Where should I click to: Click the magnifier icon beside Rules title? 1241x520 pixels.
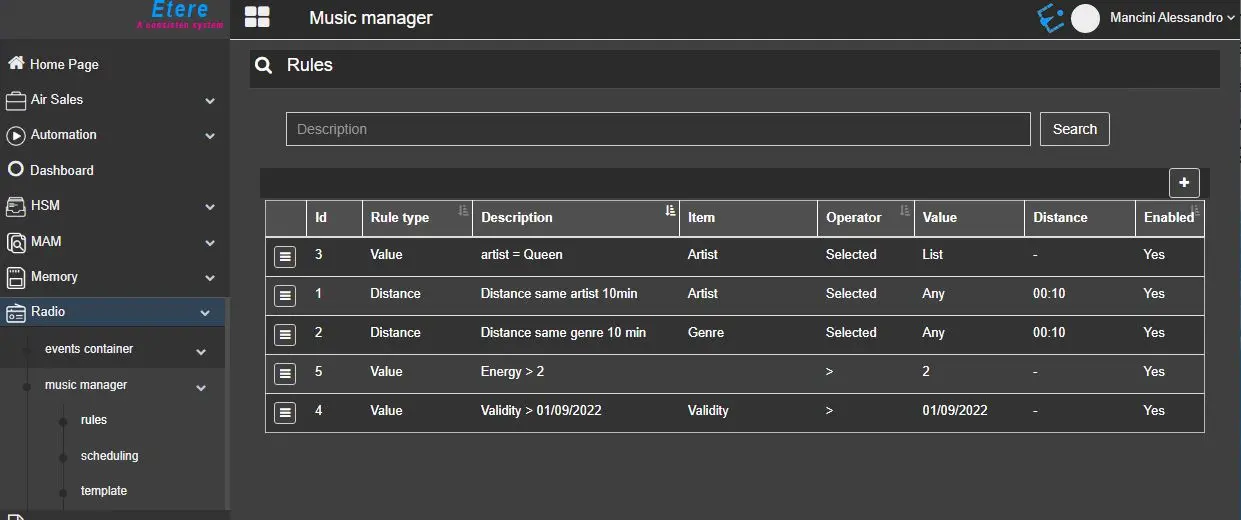264,66
